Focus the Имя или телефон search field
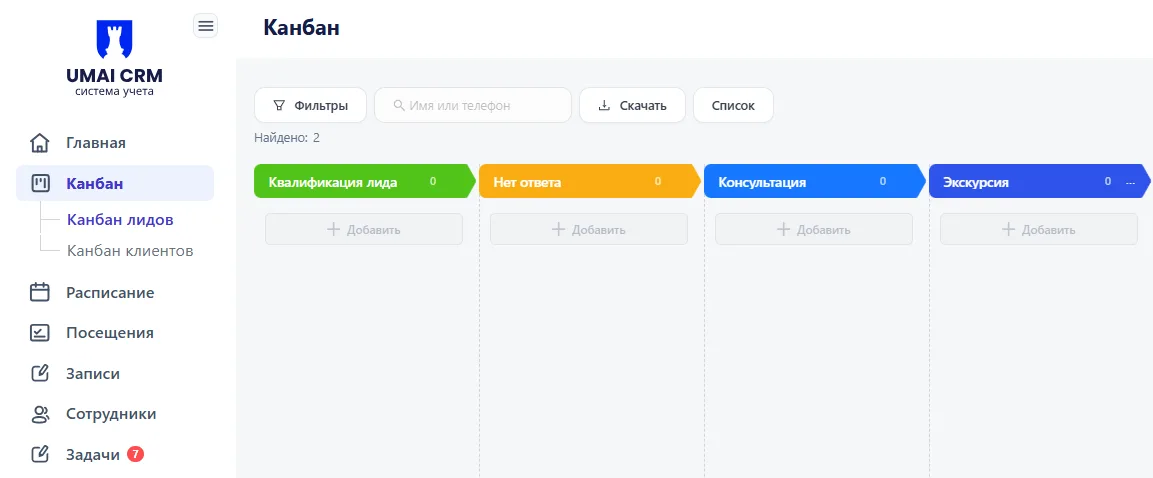1153x478 pixels. coord(473,105)
